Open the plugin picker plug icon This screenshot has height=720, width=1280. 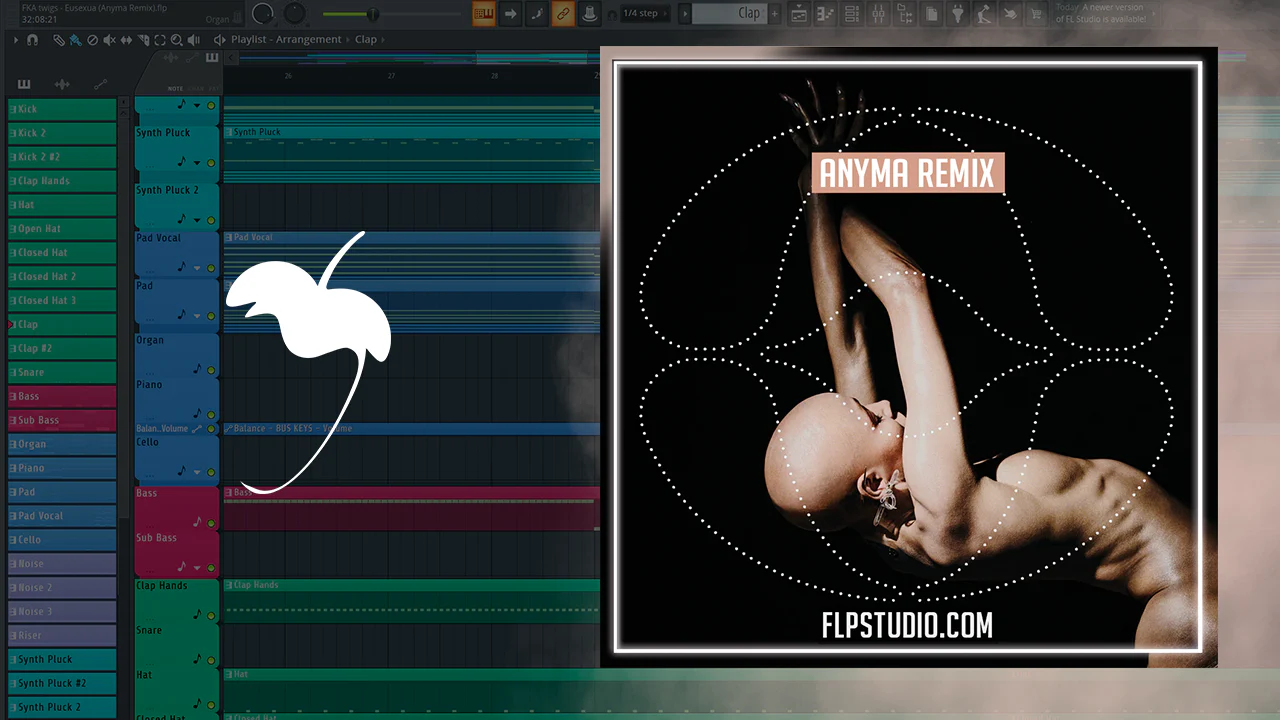[x=958, y=13]
